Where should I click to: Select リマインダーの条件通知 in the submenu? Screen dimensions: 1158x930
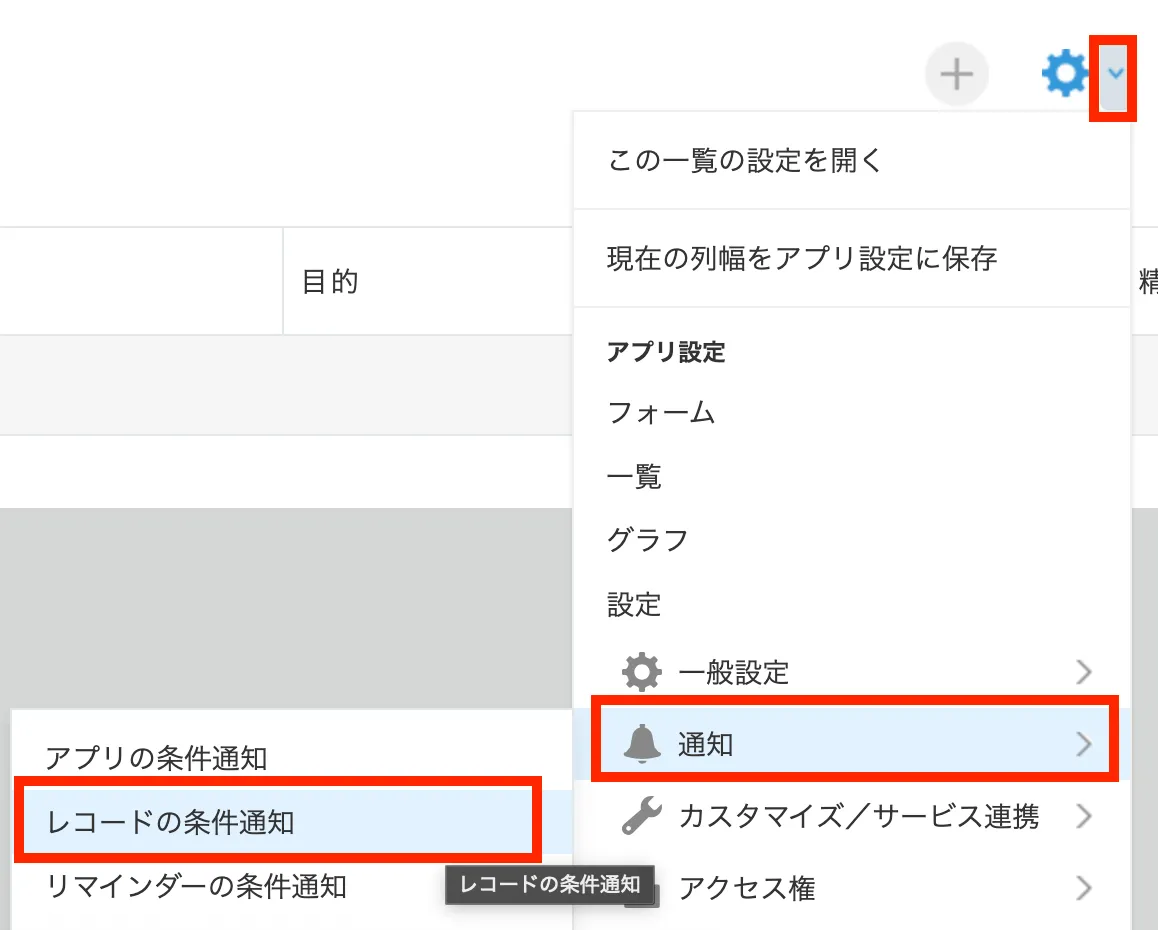(x=197, y=886)
